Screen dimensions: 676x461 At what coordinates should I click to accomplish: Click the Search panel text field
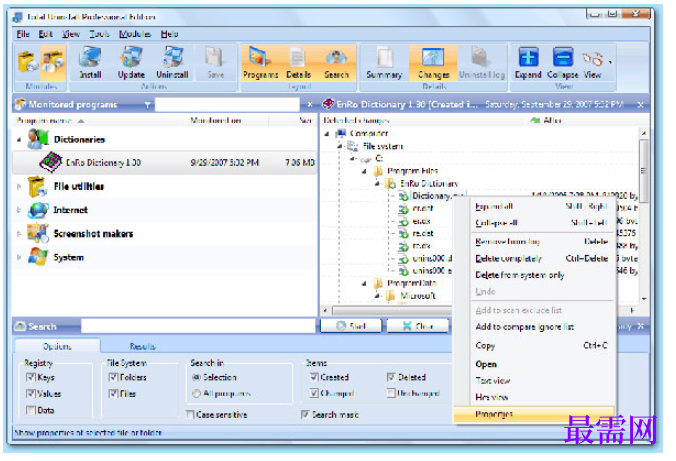point(198,326)
